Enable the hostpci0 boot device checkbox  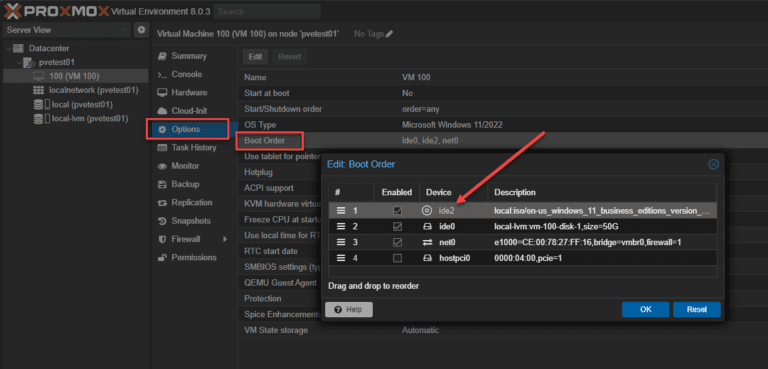point(398,258)
